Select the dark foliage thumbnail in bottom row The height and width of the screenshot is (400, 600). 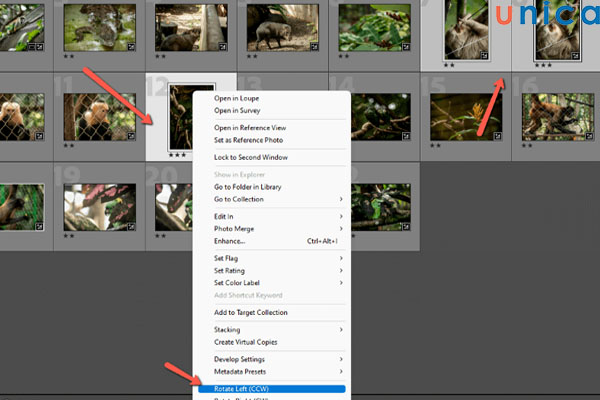pos(381,207)
